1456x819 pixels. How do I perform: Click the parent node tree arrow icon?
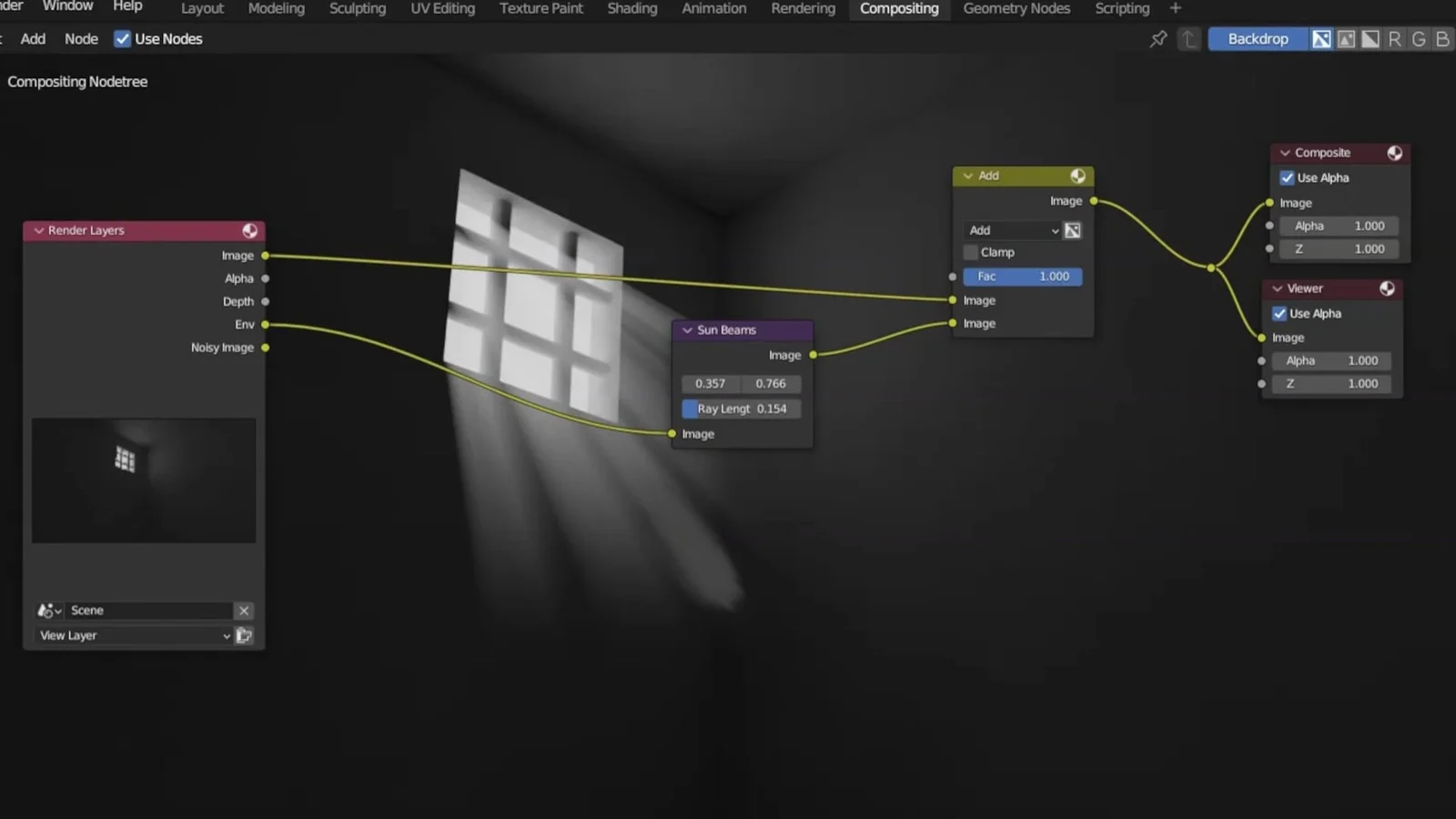click(x=1188, y=39)
